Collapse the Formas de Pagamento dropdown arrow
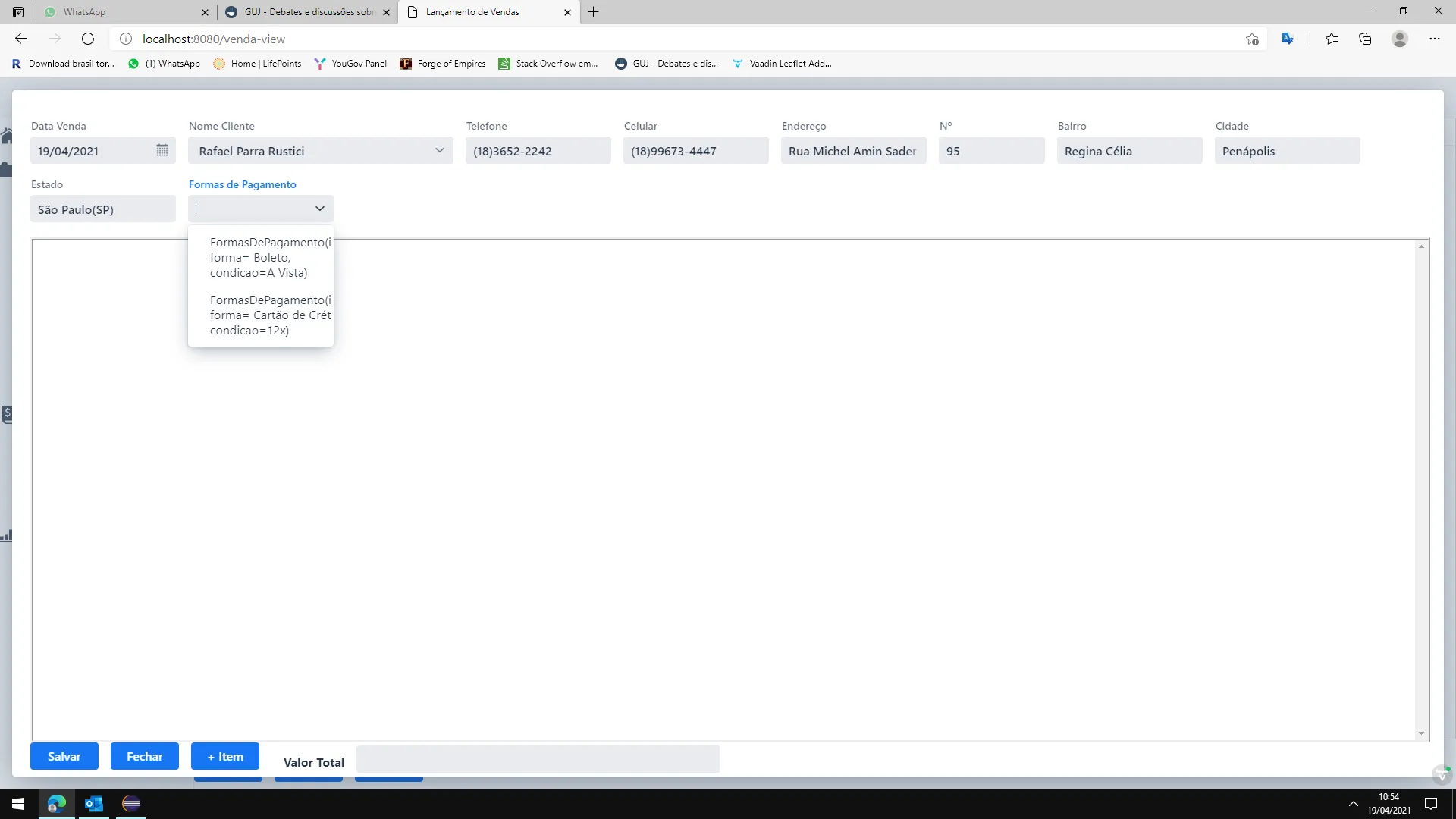The width and height of the screenshot is (1456, 819). (x=320, y=209)
